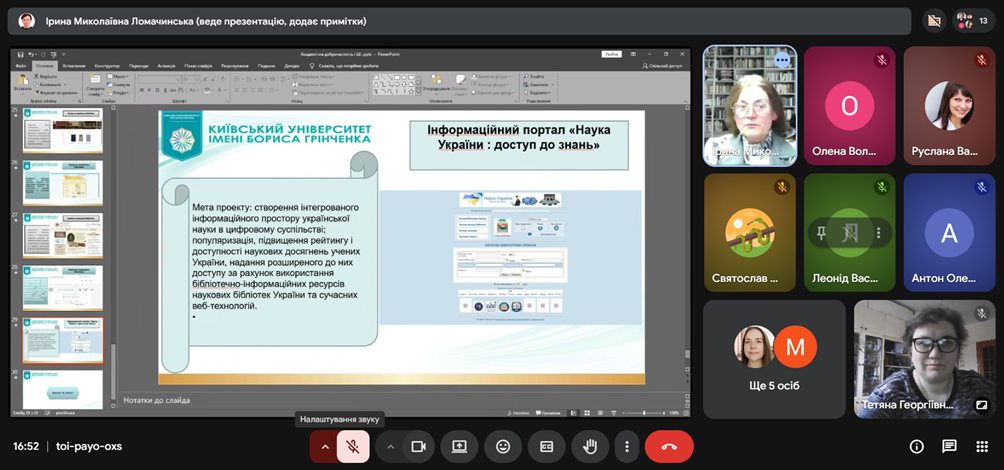Open the activities grid icon
This screenshot has width=1004, height=470.
(x=981, y=446)
